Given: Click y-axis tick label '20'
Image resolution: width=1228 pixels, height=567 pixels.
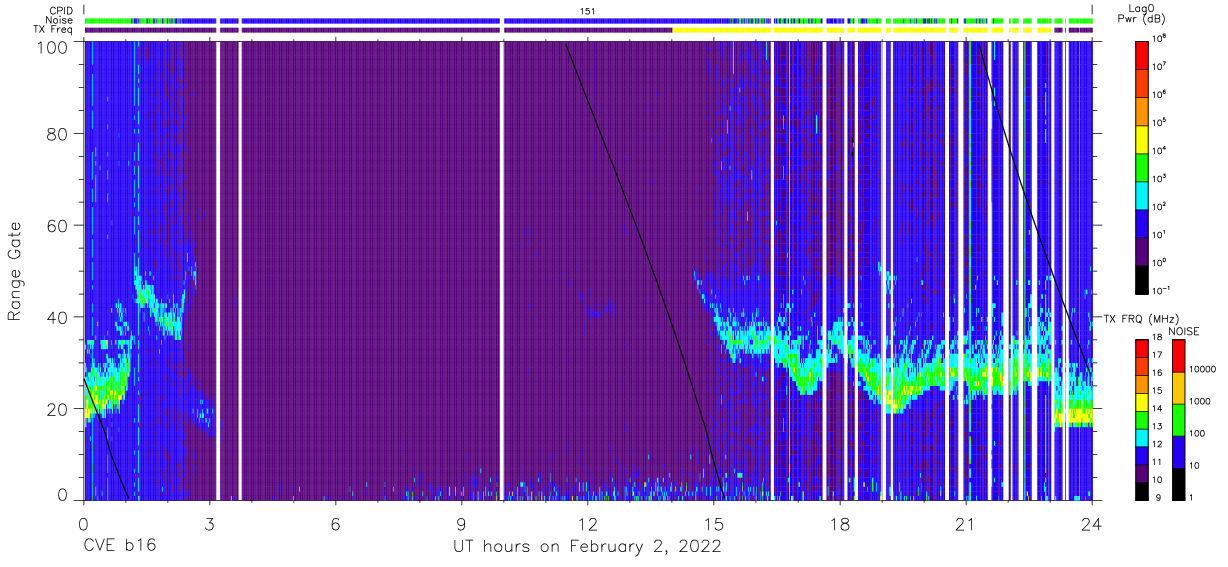Looking at the screenshot, I should pyautogui.click(x=58, y=409).
